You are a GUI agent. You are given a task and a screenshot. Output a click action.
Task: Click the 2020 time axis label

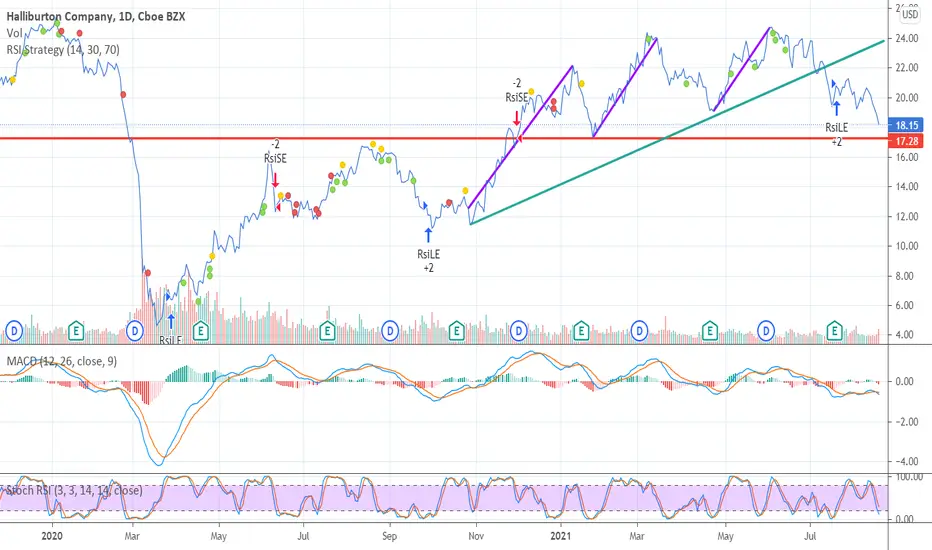point(52,536)
